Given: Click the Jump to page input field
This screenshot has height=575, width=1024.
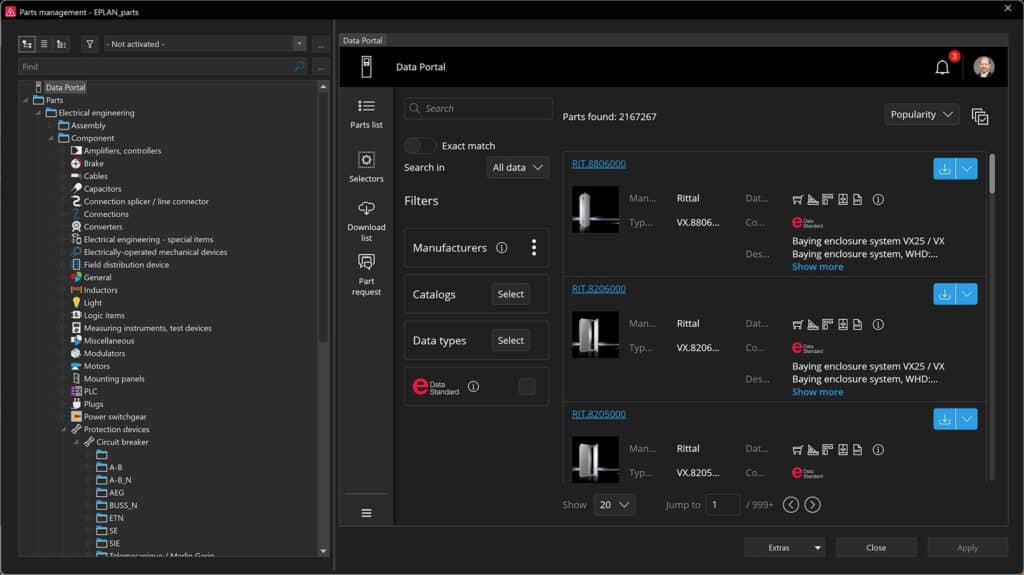Looking at the screenshot, I should (x=723, y=505).
